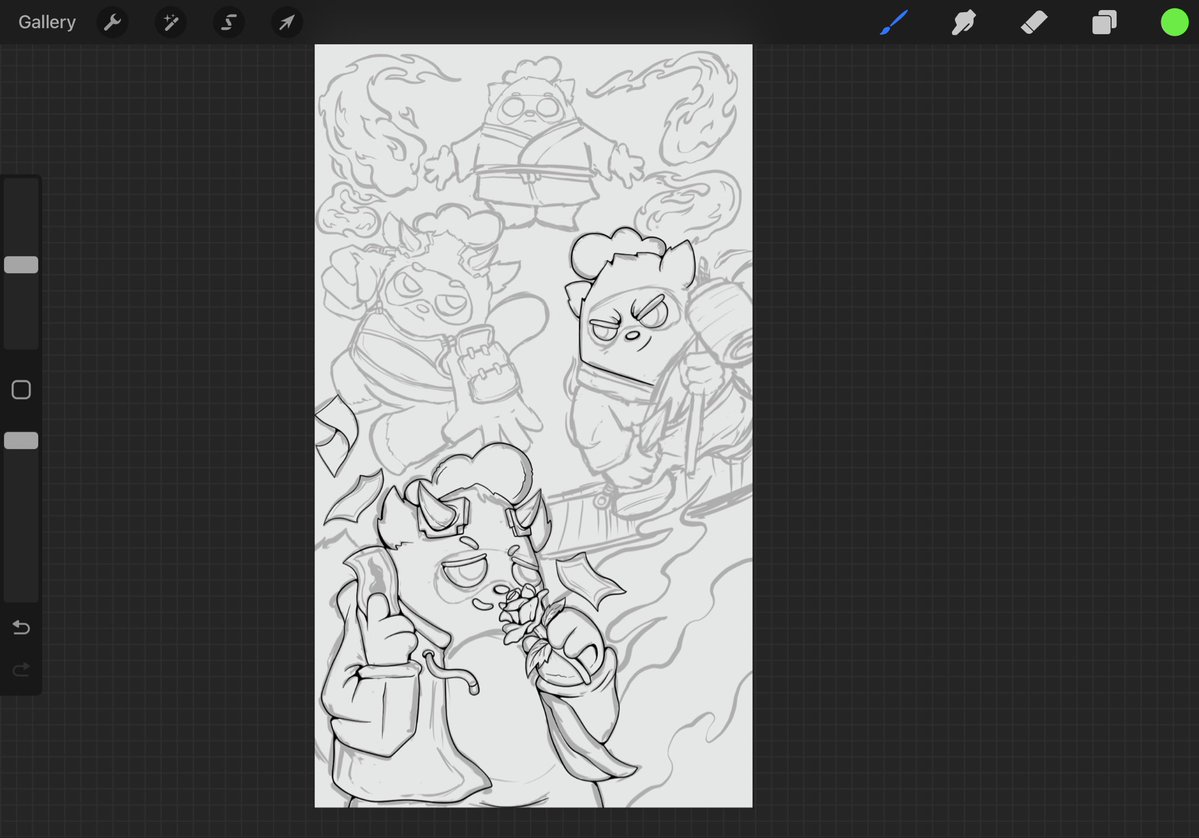
Task: Tap the drawing canvas artwork
Action: pos(533,425)
